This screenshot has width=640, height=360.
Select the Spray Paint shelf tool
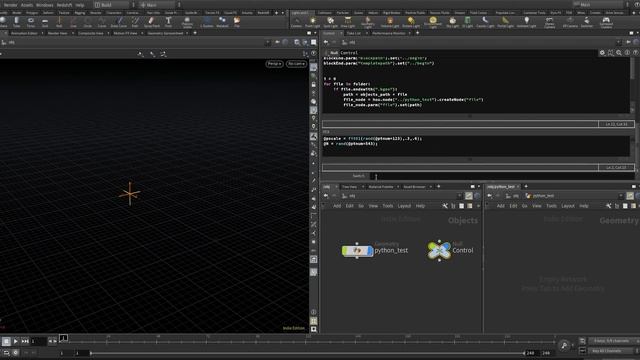[152, 22]
